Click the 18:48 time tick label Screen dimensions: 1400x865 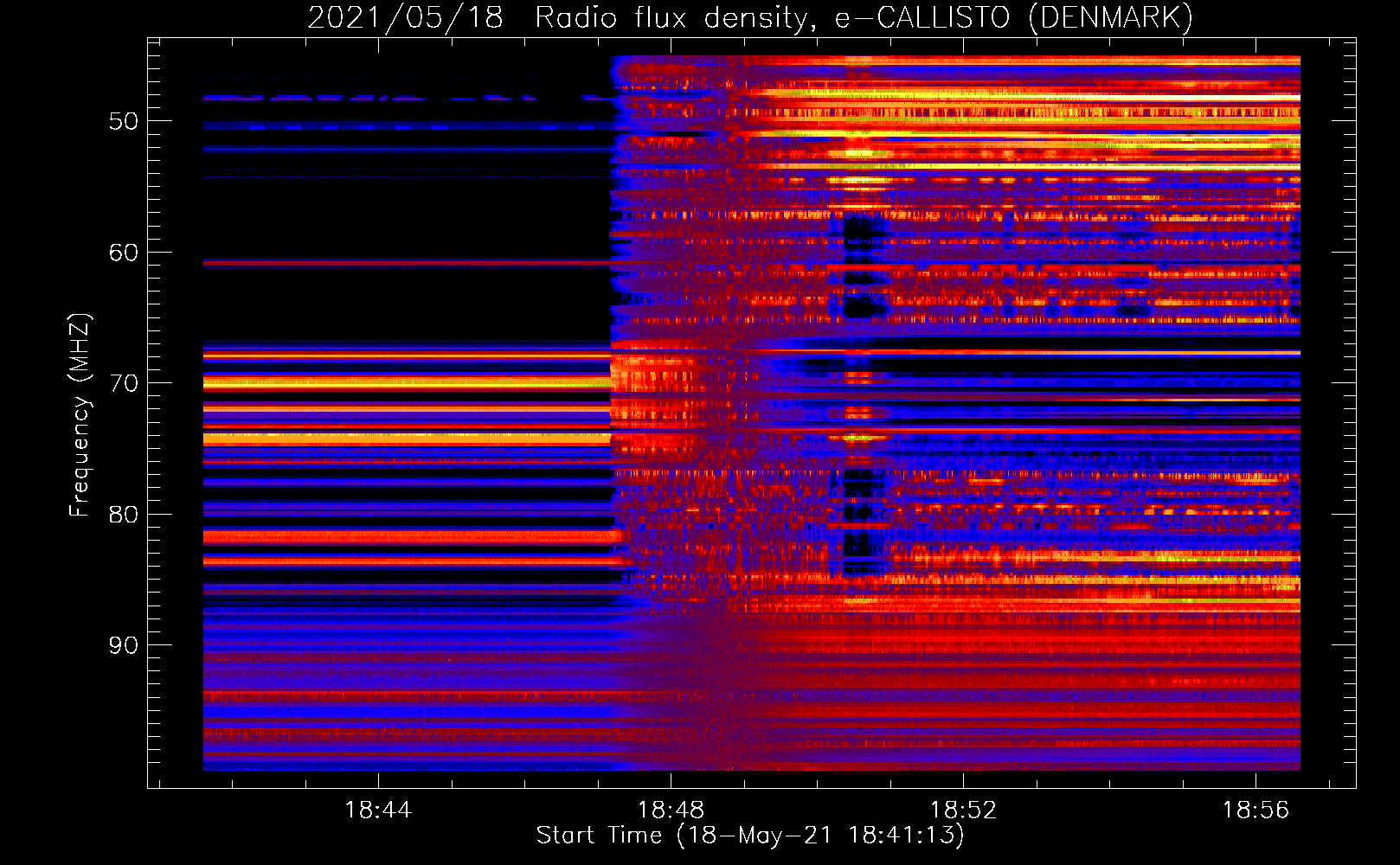(671, 811)
